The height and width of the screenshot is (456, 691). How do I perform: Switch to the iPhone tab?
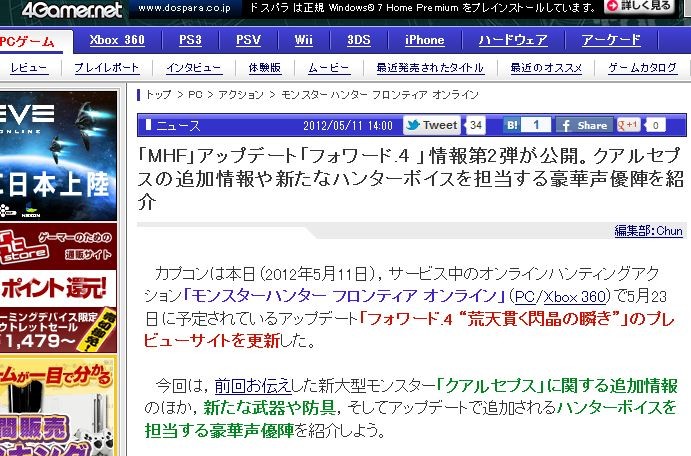coord(424,40)
